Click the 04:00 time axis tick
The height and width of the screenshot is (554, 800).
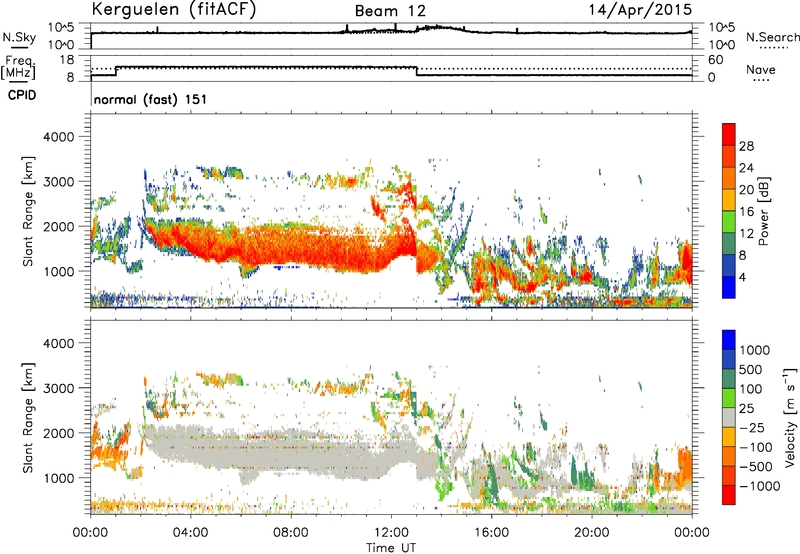(190, 533)
